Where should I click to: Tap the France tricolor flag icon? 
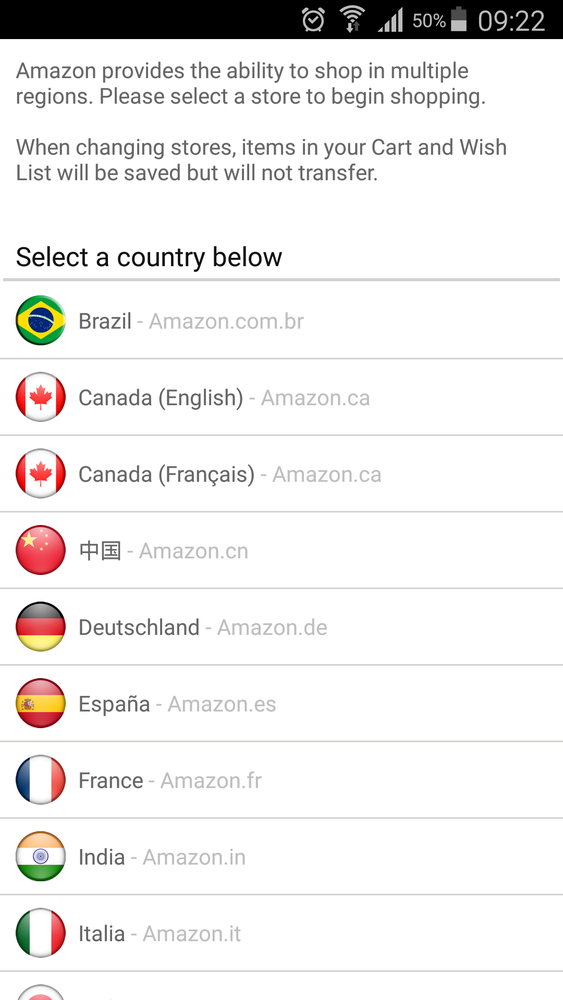click(x=40, y=779)
